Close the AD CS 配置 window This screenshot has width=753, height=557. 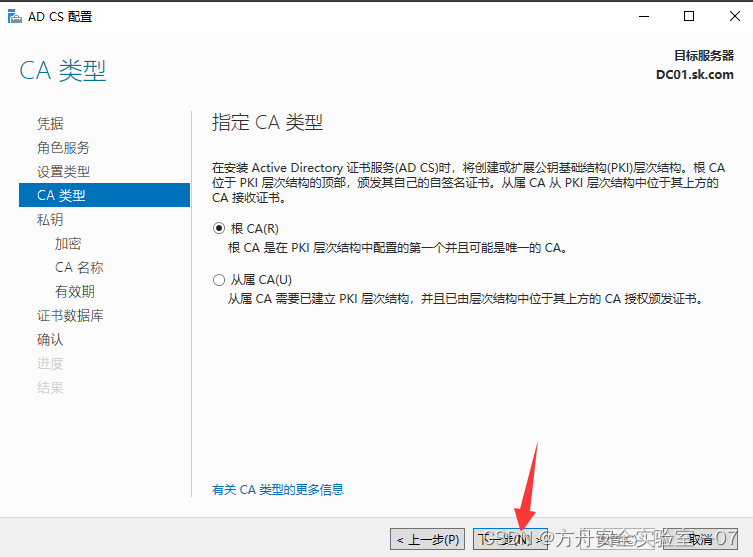point(734,16)
